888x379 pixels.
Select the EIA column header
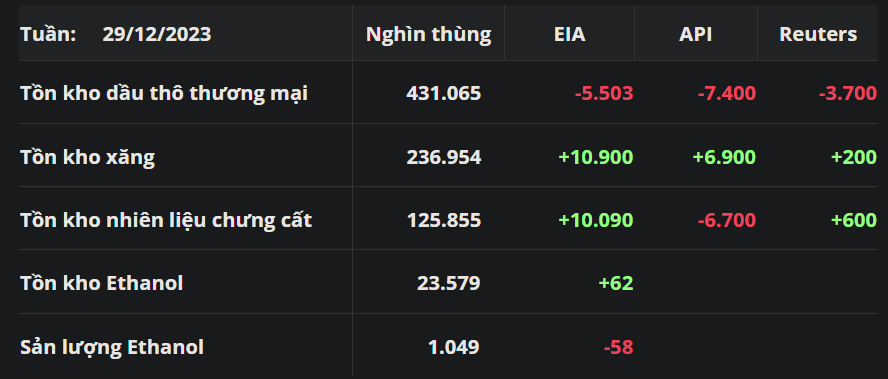coord(569,35)
